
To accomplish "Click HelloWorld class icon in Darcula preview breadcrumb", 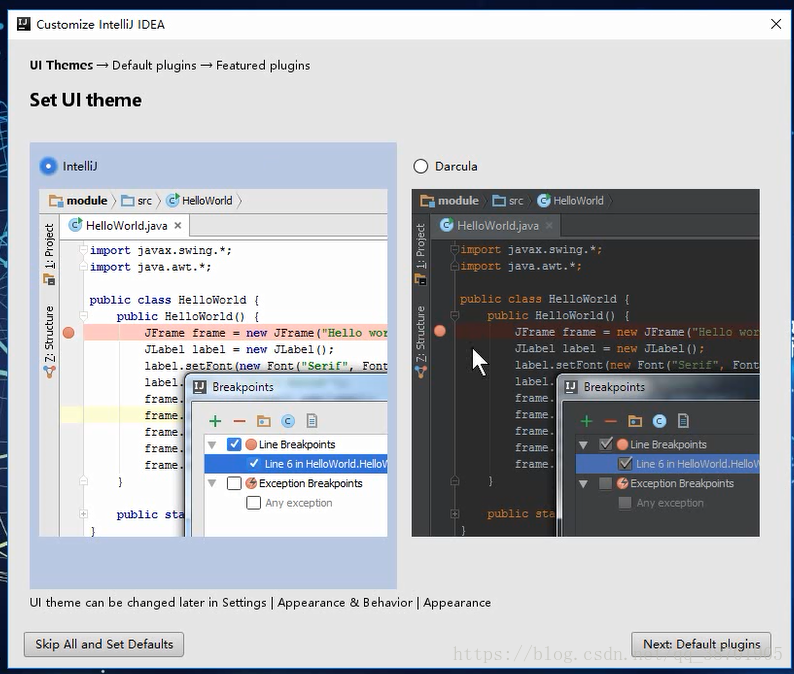I will (544, 201).
